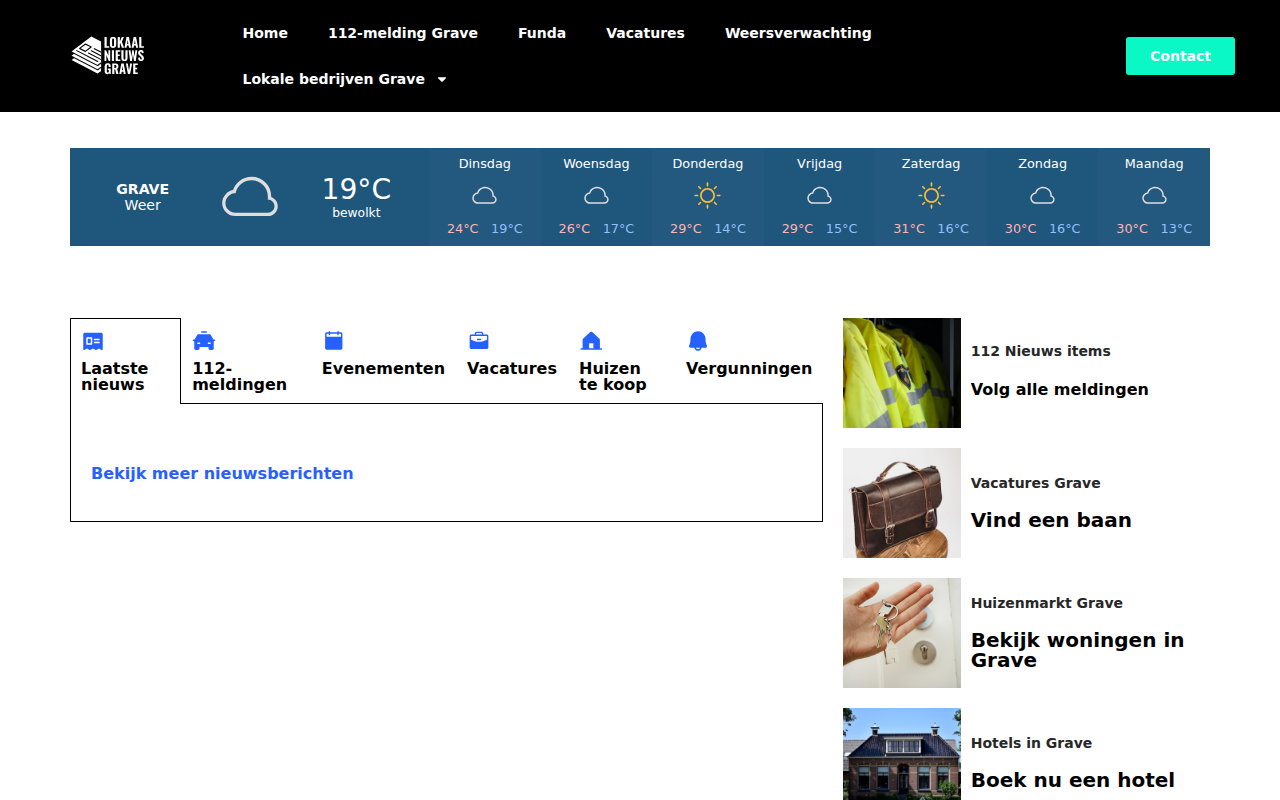Click the 19°C current temperature
The image size is (1280, 800).
(x=357, y=189)
